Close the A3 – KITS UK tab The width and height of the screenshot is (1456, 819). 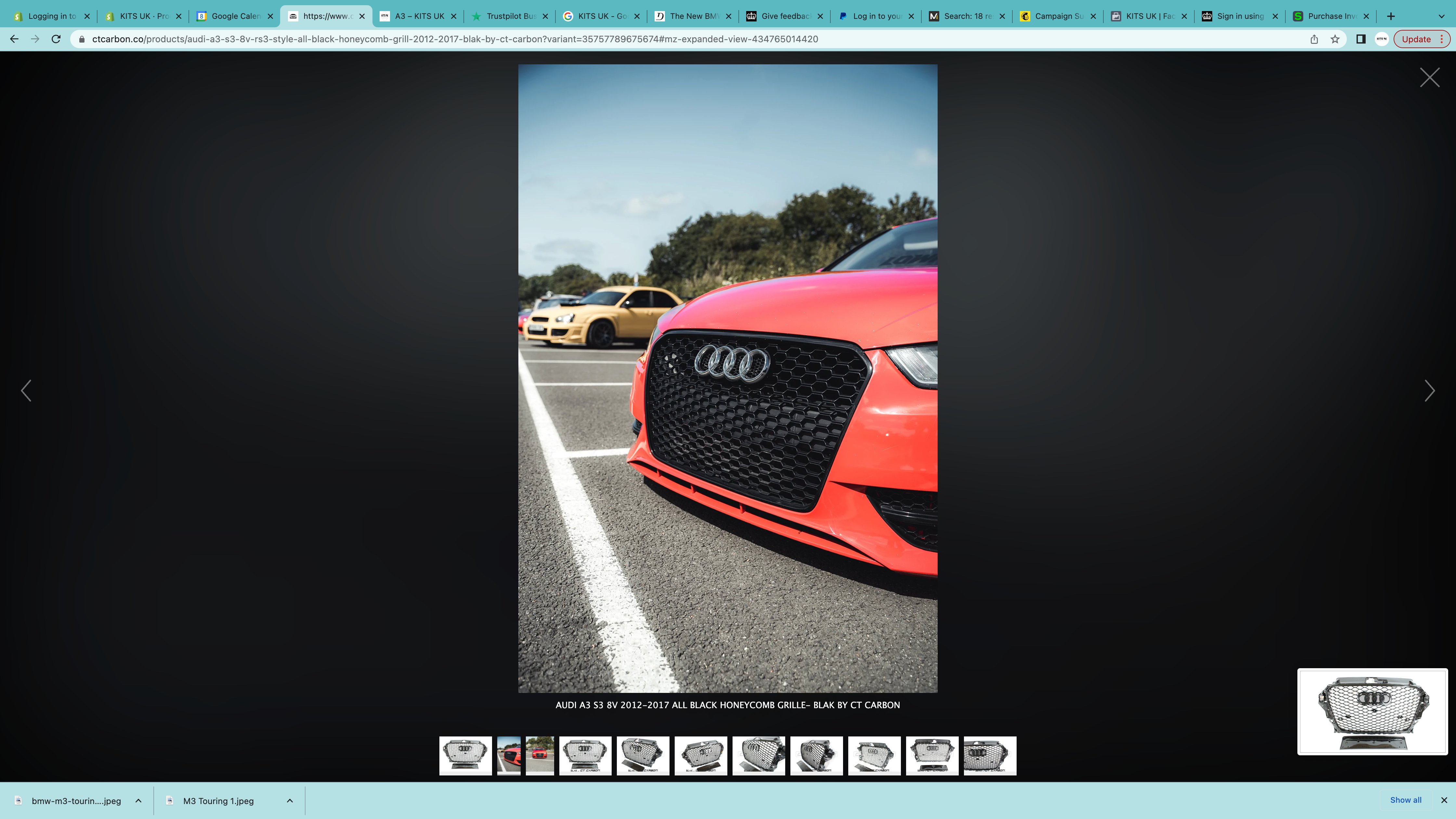pos(454,16)
